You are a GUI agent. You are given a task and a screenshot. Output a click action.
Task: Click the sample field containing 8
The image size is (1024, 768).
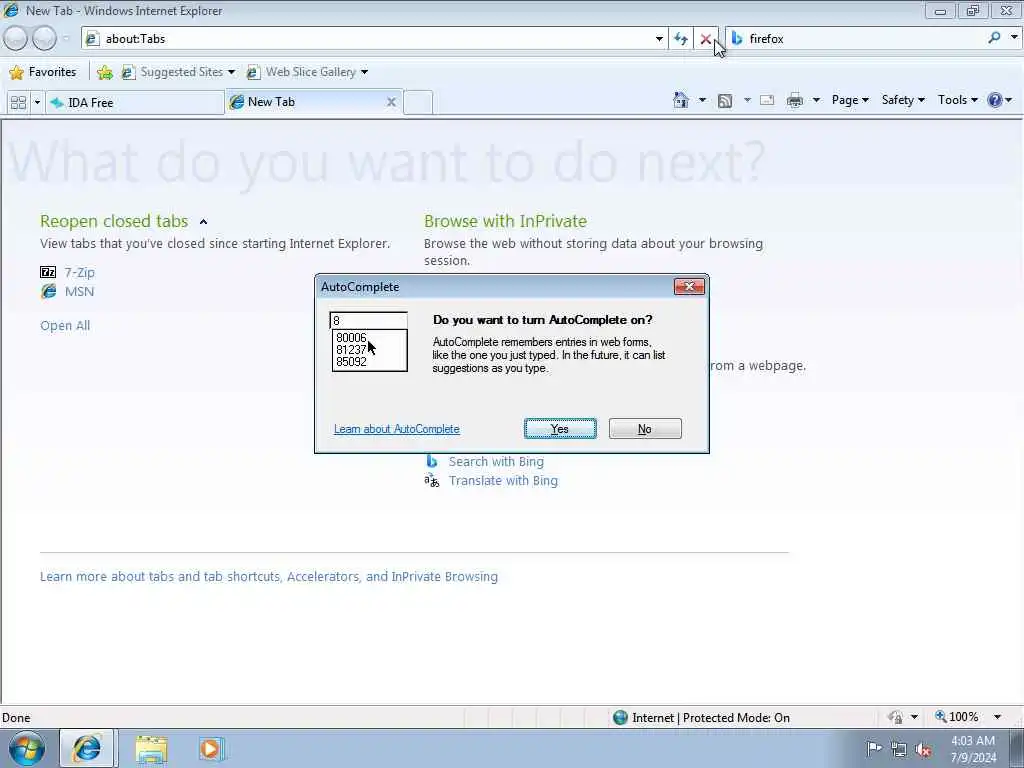pos(369,320)
